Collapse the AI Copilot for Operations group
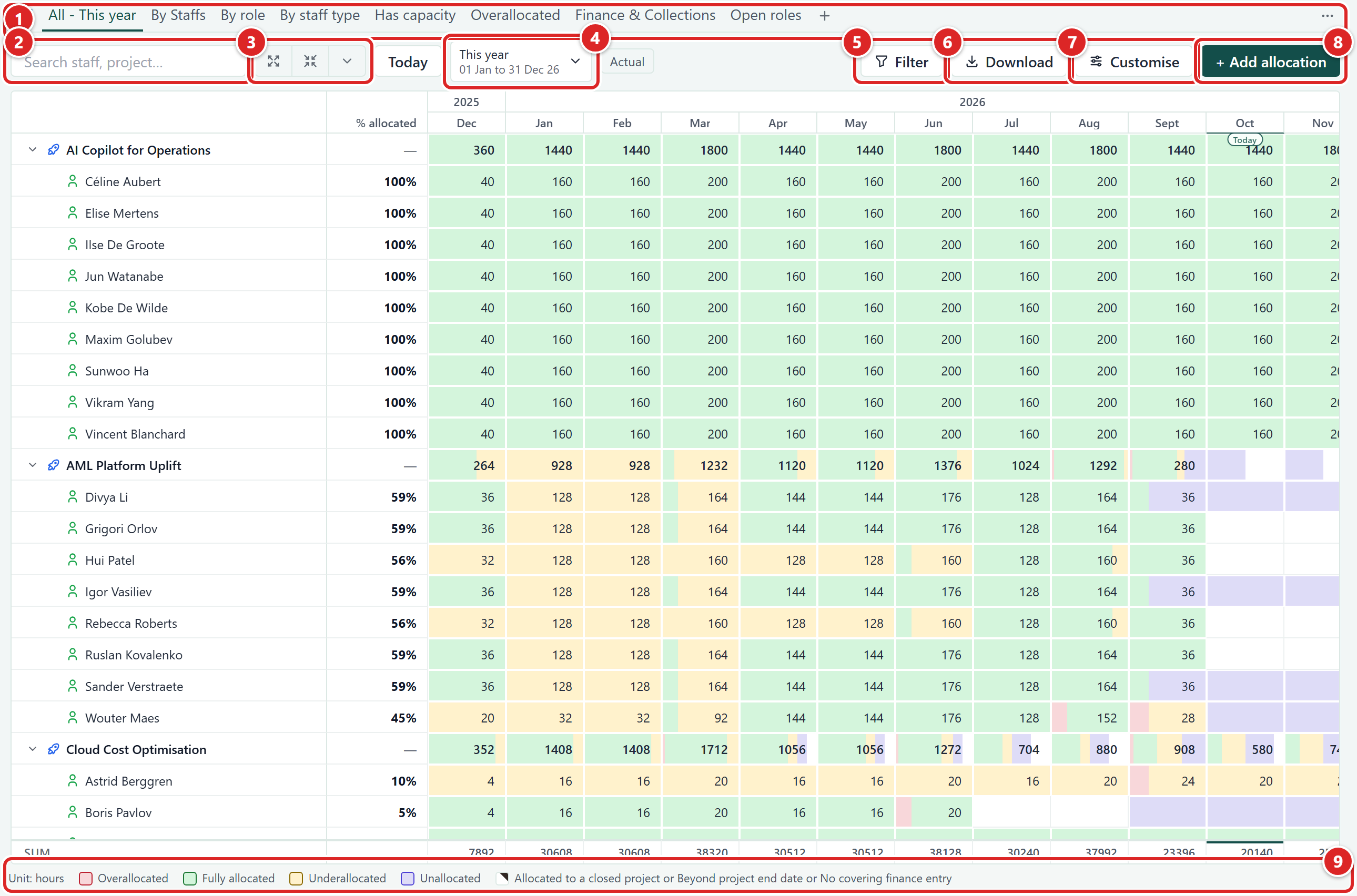This screenshot has width=1357, height=896. click(33, 150)
